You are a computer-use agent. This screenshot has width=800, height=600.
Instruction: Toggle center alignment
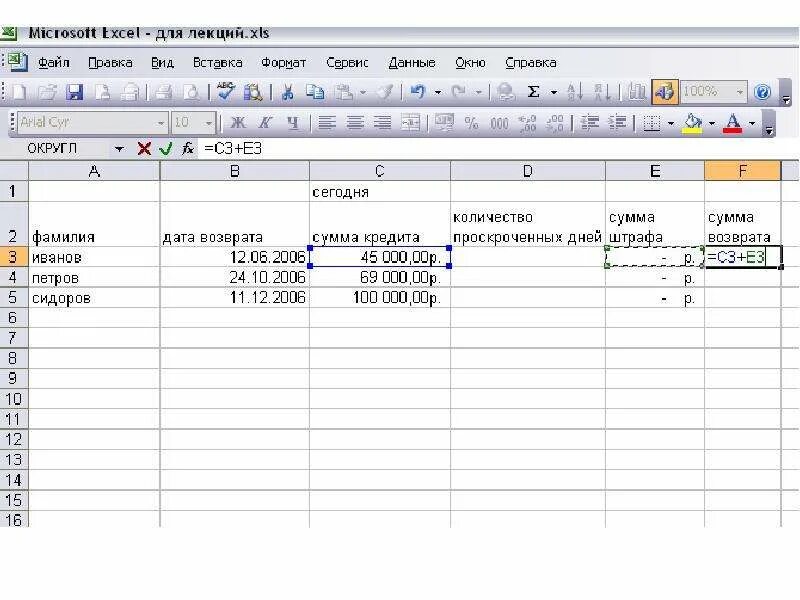click(x=355, y=122)
